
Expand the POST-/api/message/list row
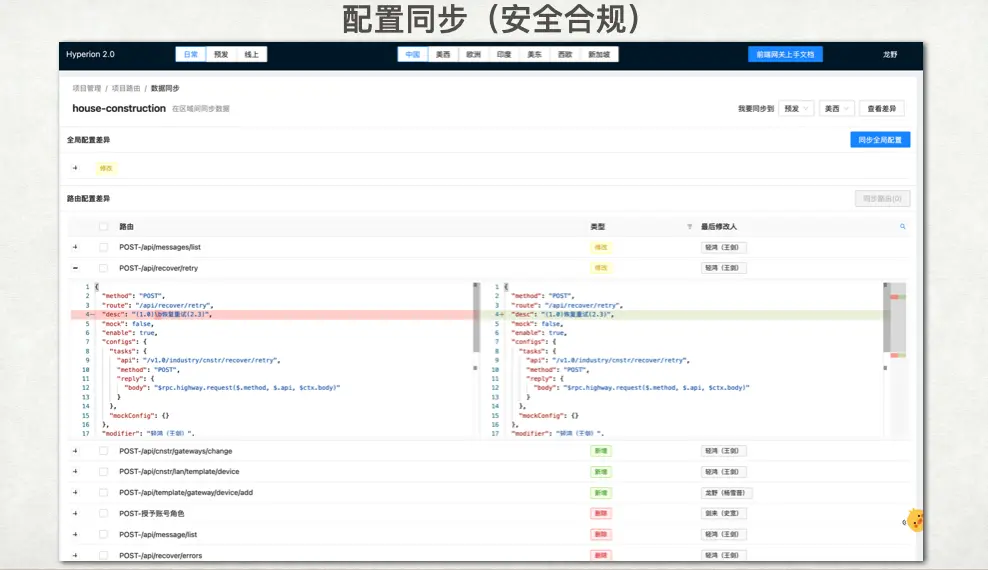[x=75, y=534]
